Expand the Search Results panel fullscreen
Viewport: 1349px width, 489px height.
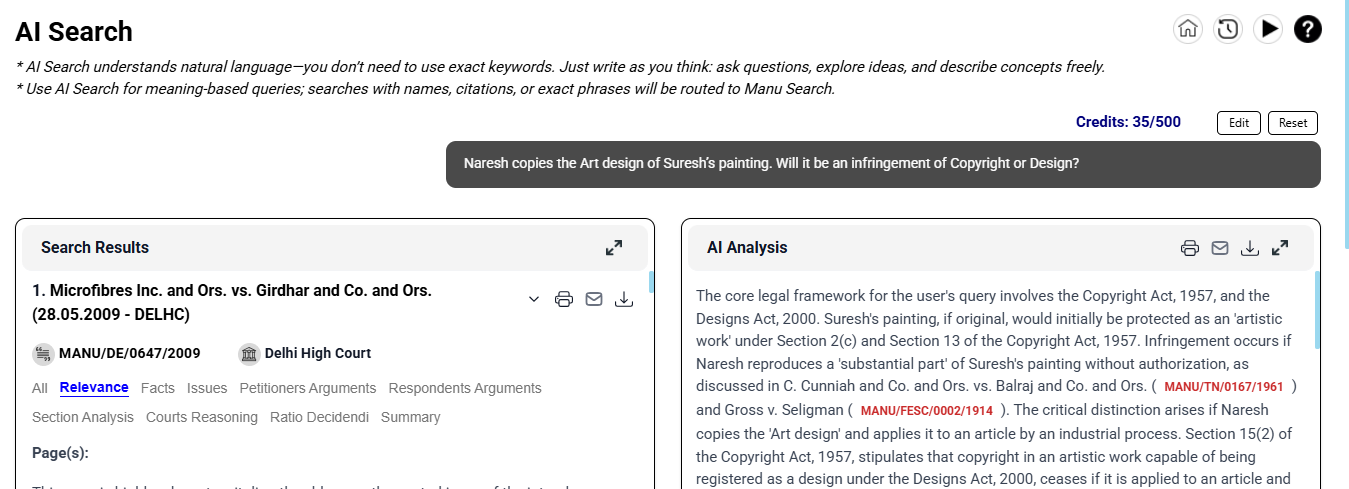point(614,247)
